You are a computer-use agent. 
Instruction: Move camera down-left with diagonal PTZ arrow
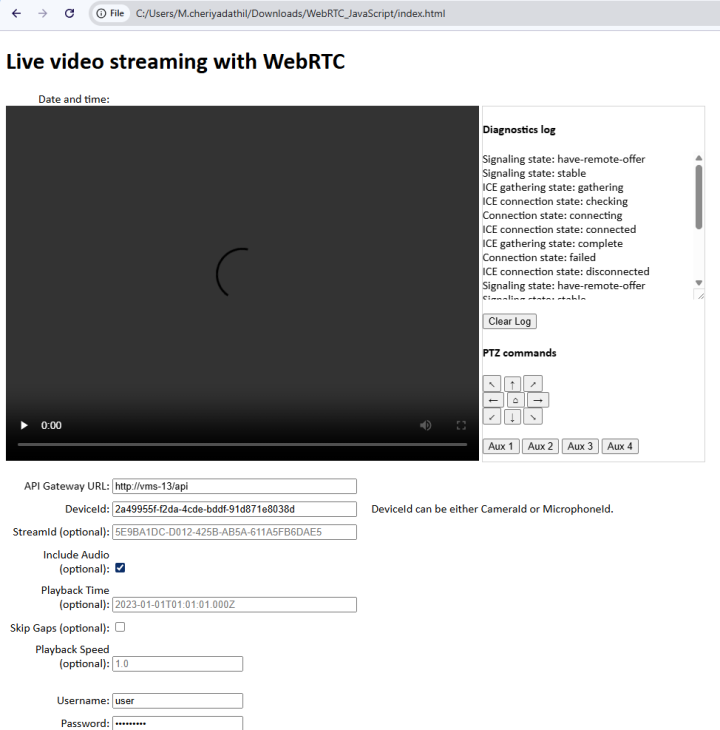(x=492, y=416)
